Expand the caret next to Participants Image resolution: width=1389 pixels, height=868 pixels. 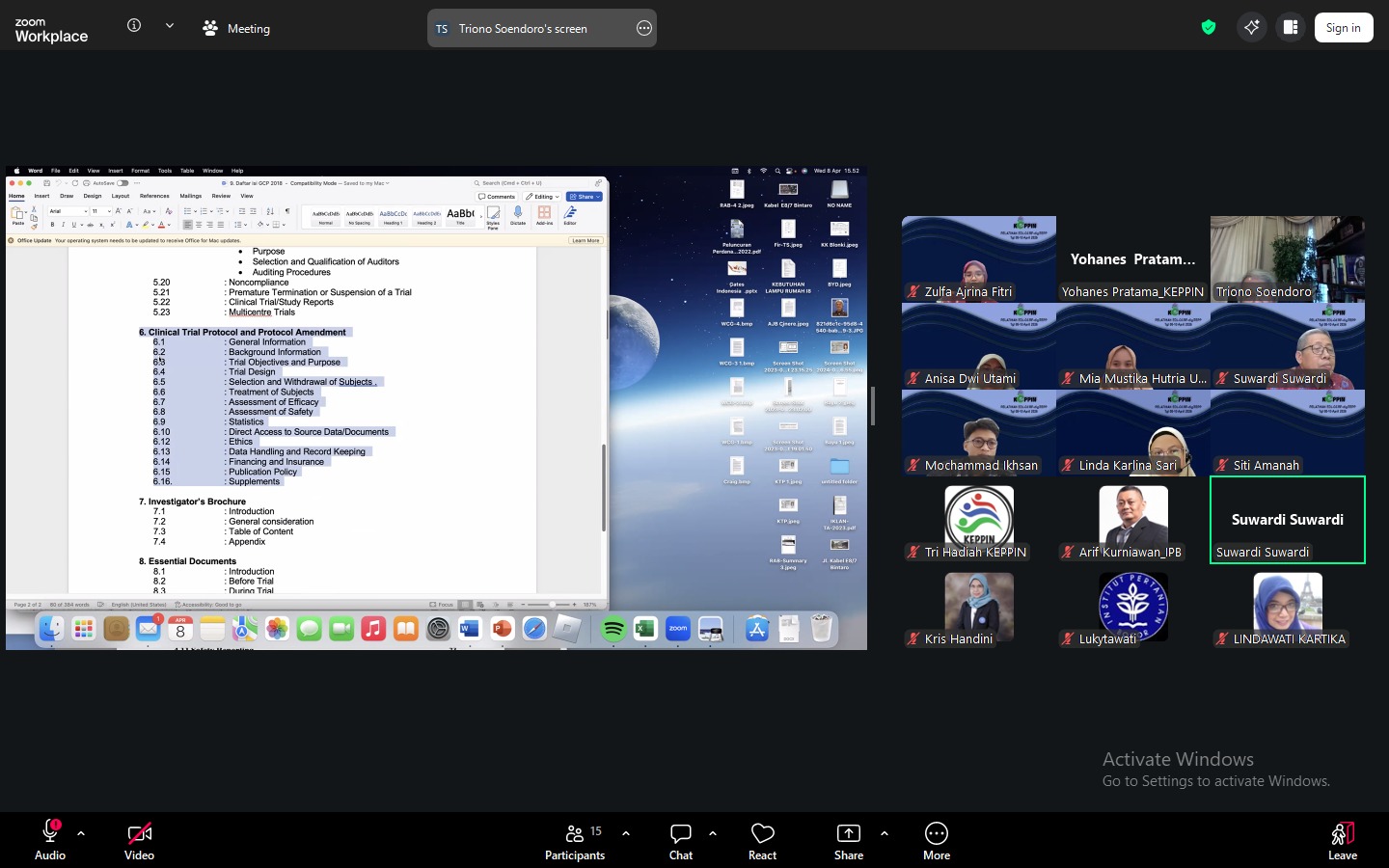tap(626, 833)
